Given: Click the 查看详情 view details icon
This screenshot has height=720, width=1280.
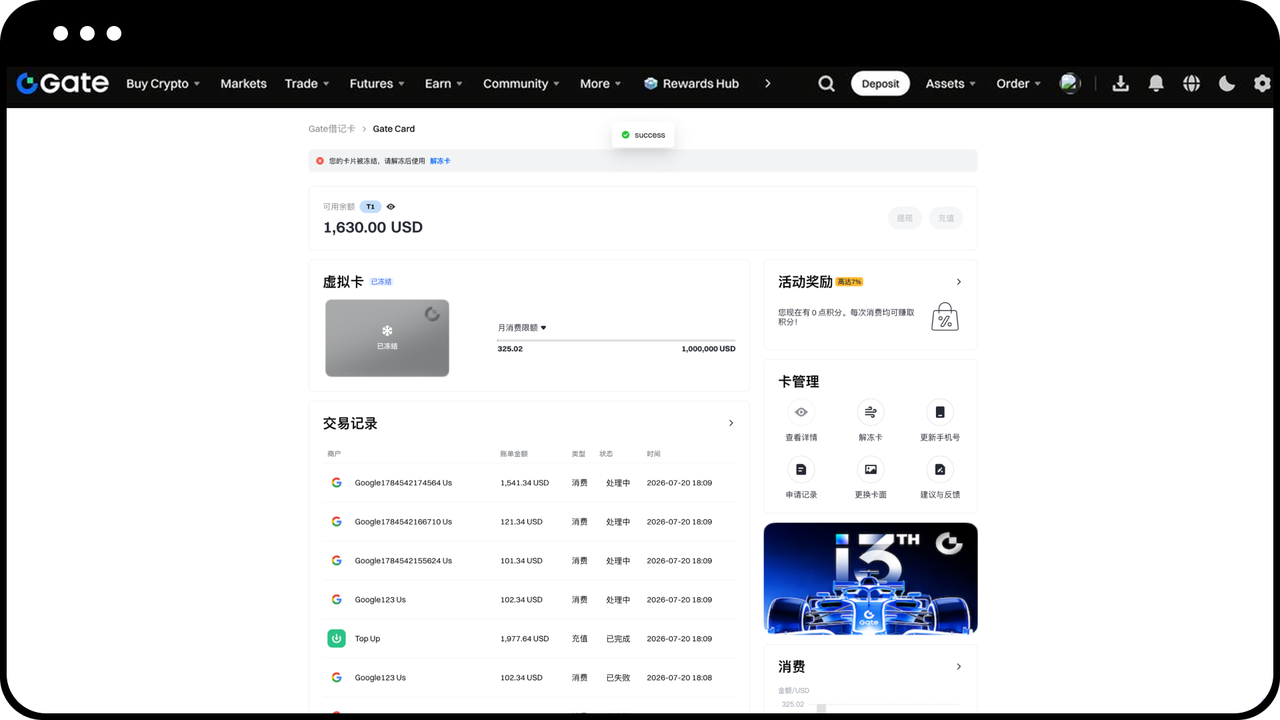Looking at the screenshot, I should [801, 412].
